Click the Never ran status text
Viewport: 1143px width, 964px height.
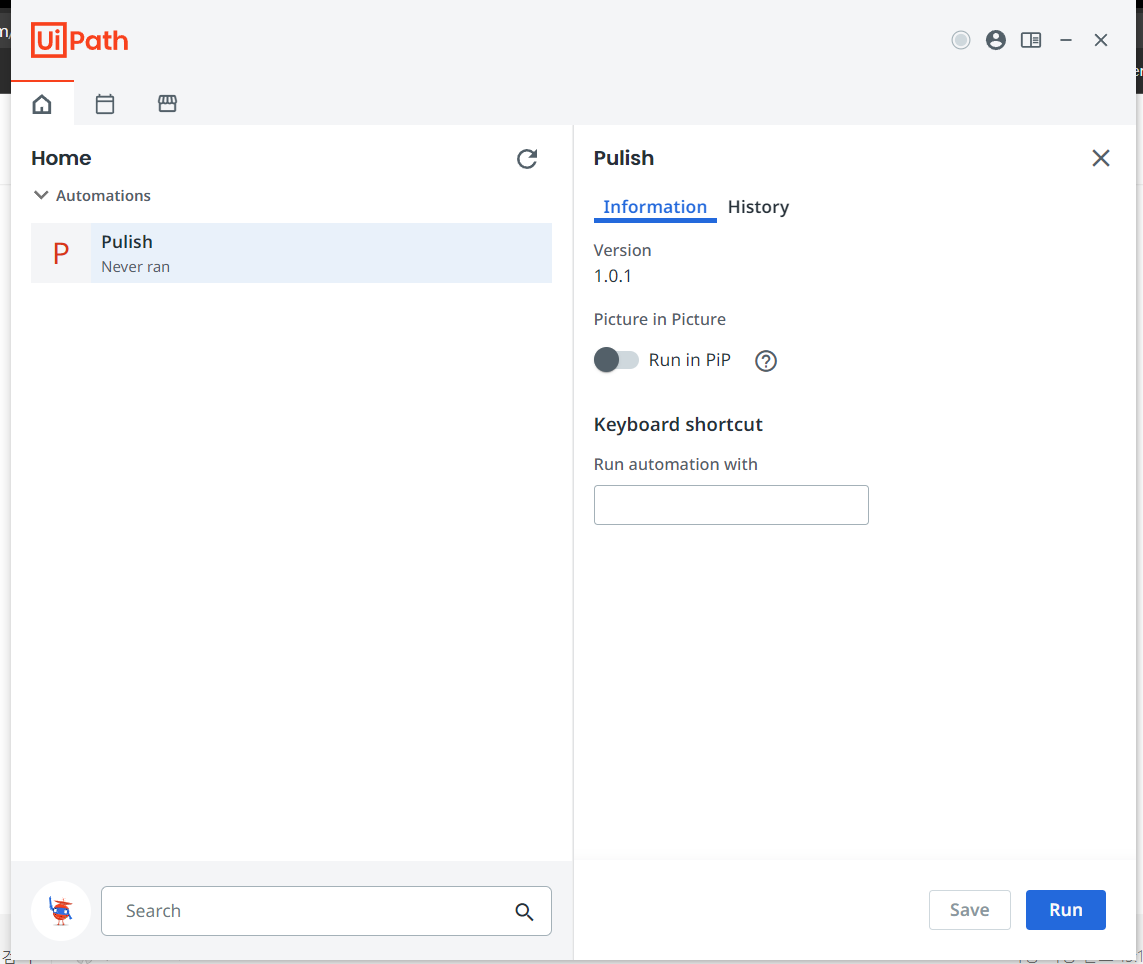[136, 267]
